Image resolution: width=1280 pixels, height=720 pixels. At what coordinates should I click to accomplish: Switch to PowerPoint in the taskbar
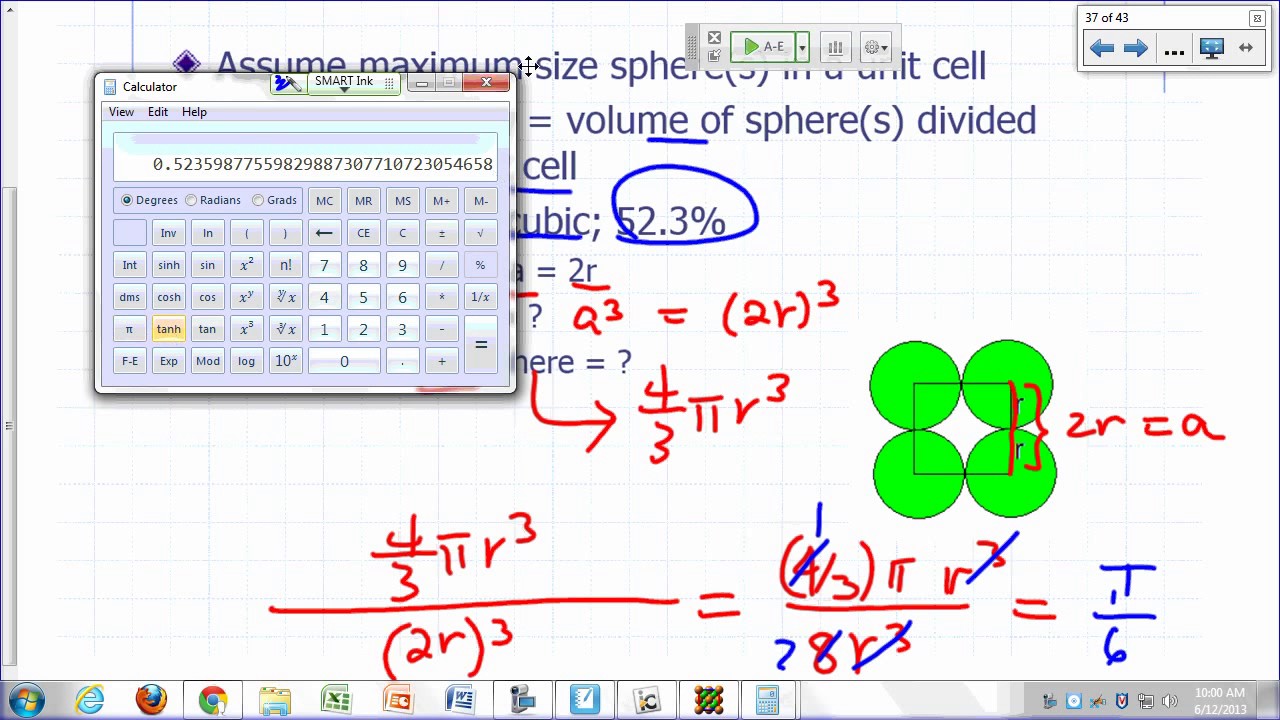[399, 700]
